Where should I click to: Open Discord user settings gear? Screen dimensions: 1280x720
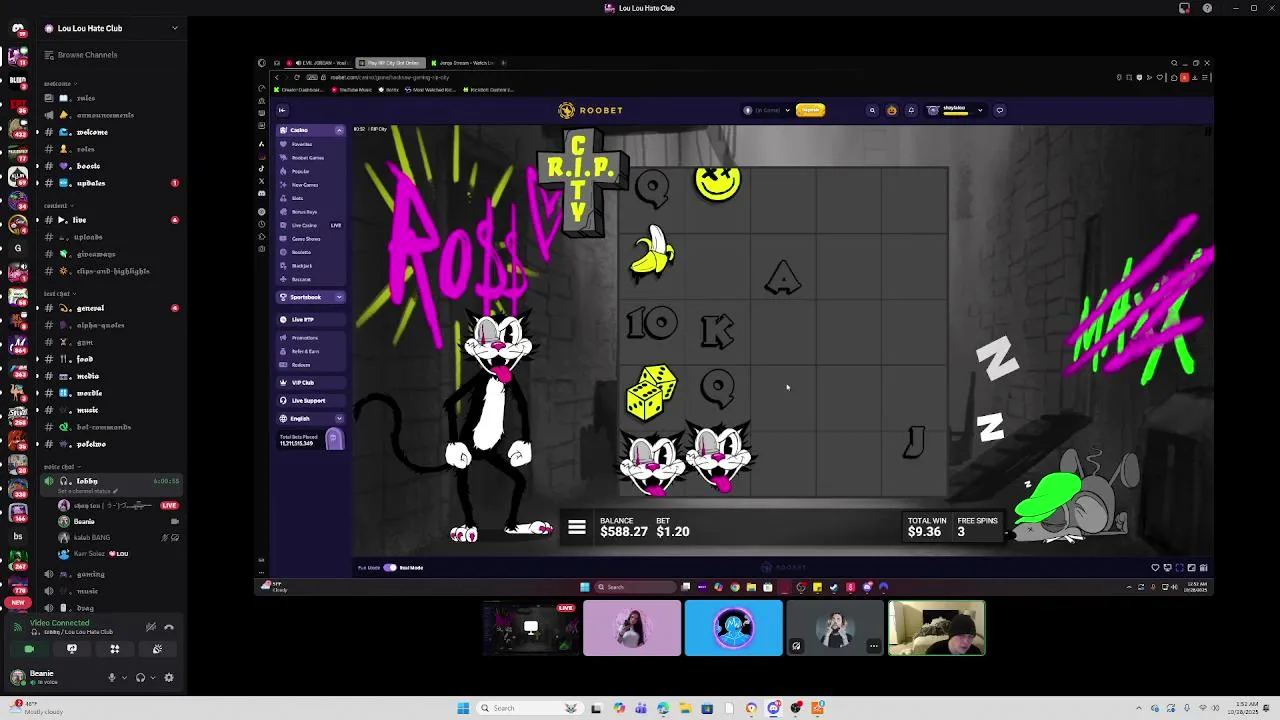169,677
